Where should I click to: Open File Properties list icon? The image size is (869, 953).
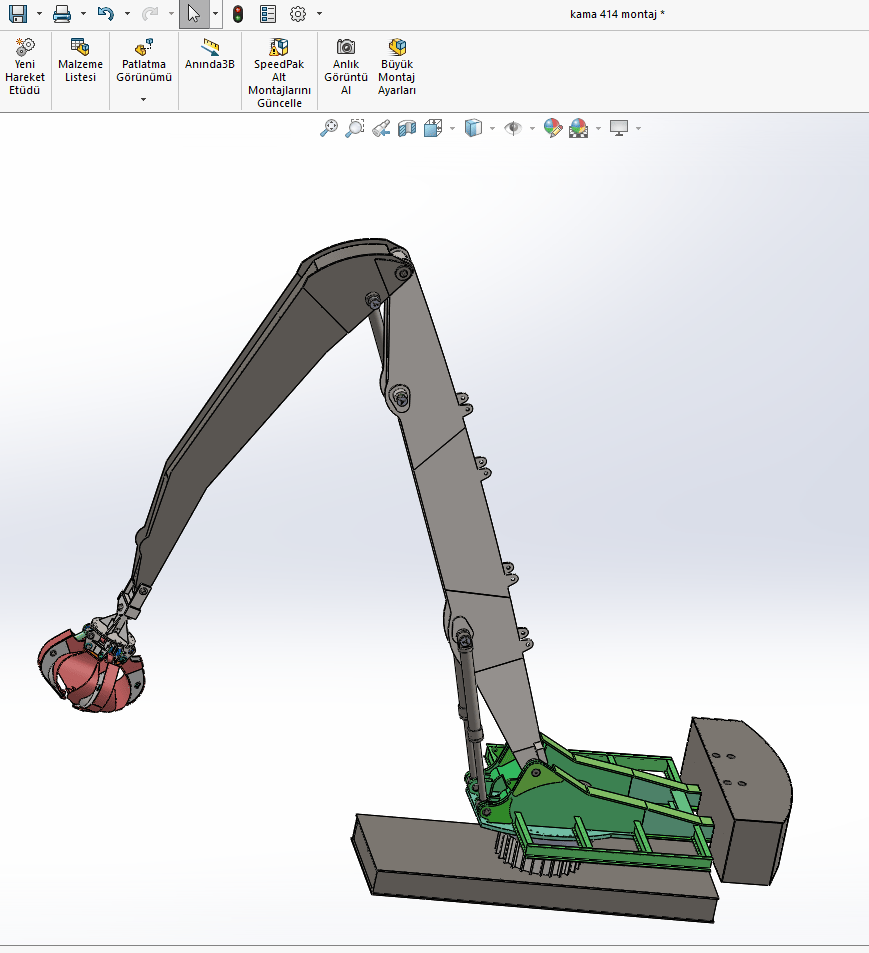pyautogui.click(x=268, y=14)
